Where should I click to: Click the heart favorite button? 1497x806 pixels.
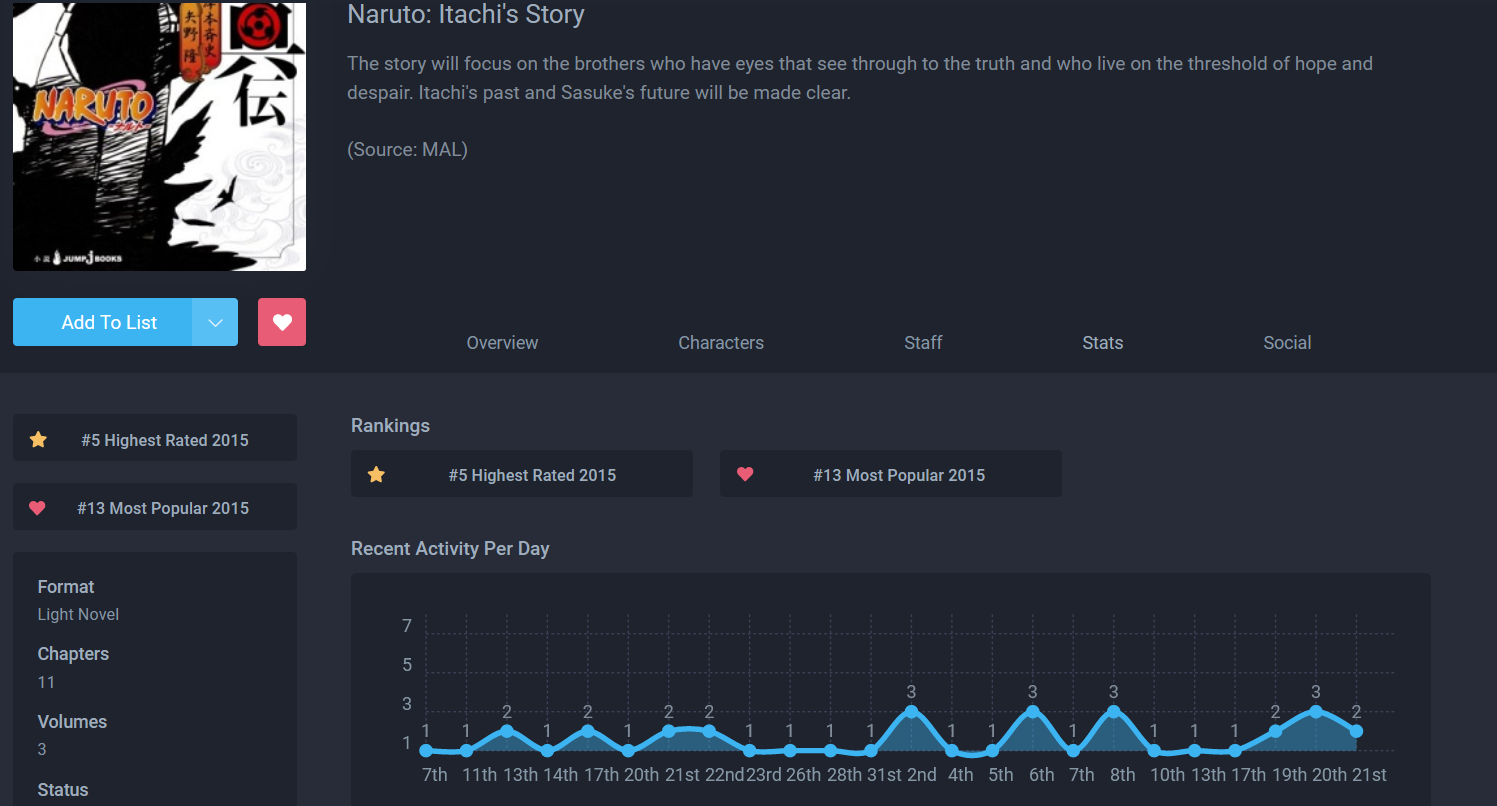pos(282,322)
